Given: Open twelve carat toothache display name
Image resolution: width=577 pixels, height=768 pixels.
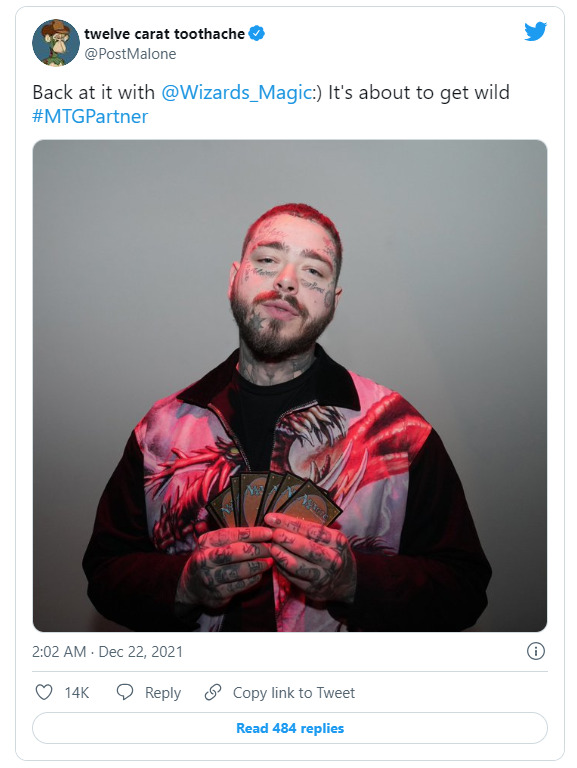Looking at the screenshot, I should pyautogui.click(x=164, y=34).
